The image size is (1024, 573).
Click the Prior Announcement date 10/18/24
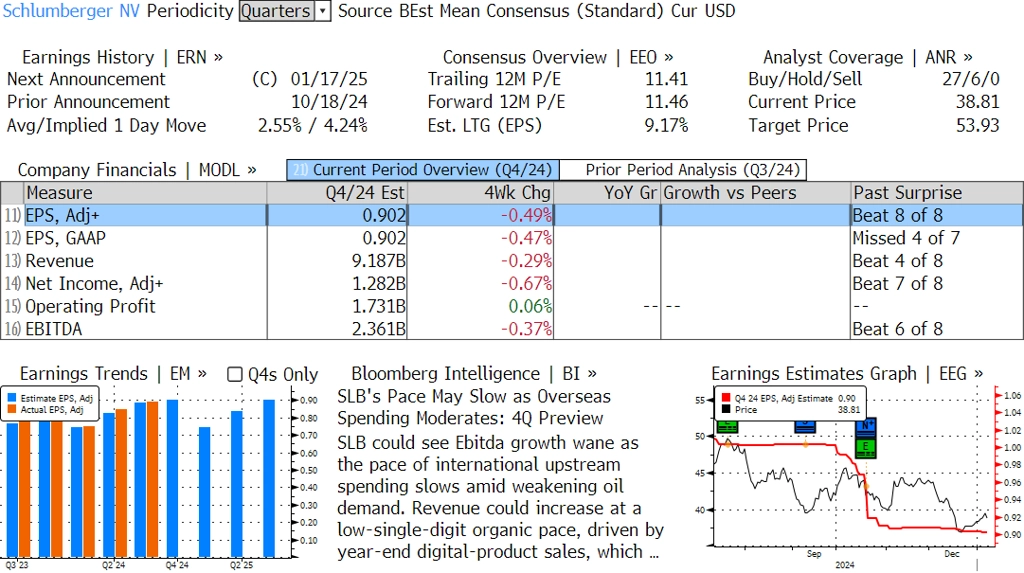coord(329,103)
